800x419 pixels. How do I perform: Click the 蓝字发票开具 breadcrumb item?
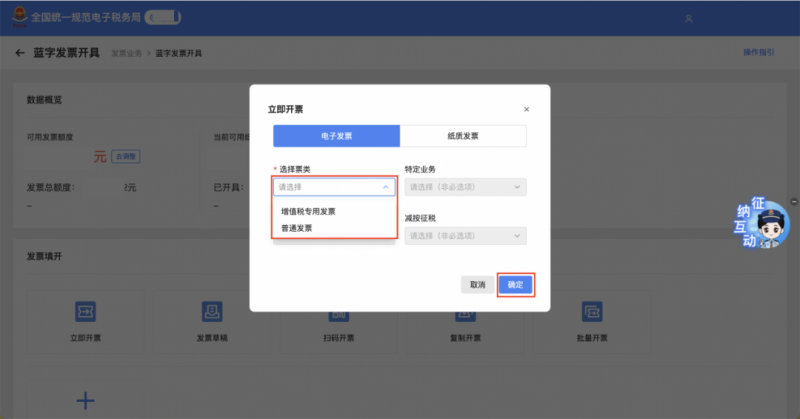pos(179,53)
